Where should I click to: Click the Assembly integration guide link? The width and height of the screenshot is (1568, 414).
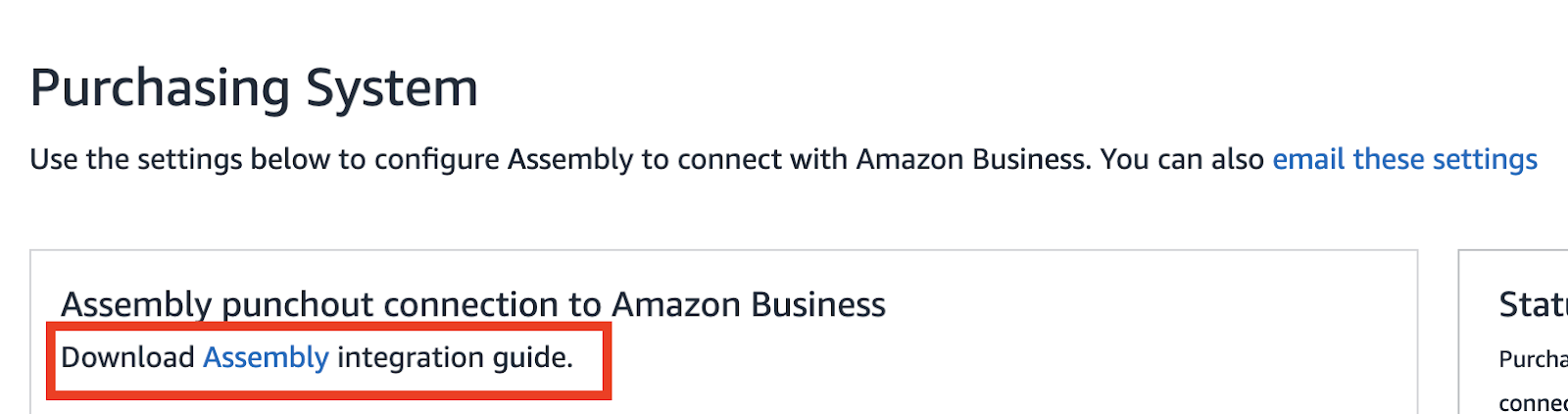[x=266, y=357]
